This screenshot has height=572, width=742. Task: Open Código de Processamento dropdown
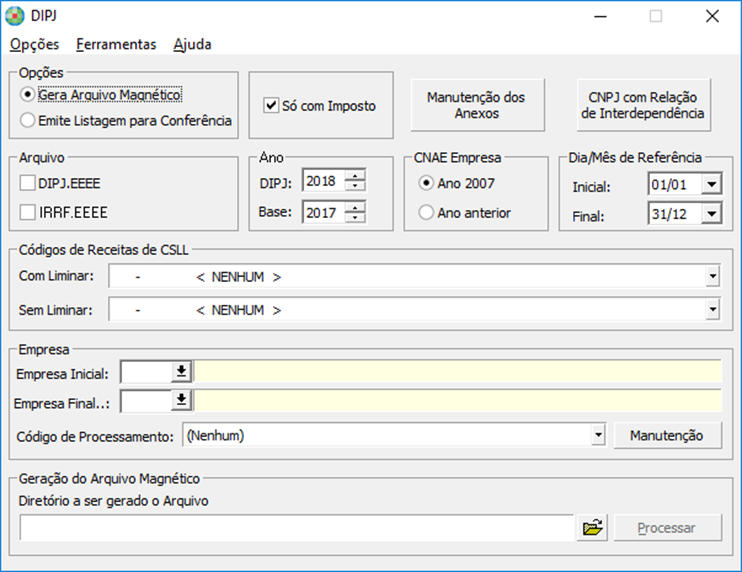click(x=598, y=435)
